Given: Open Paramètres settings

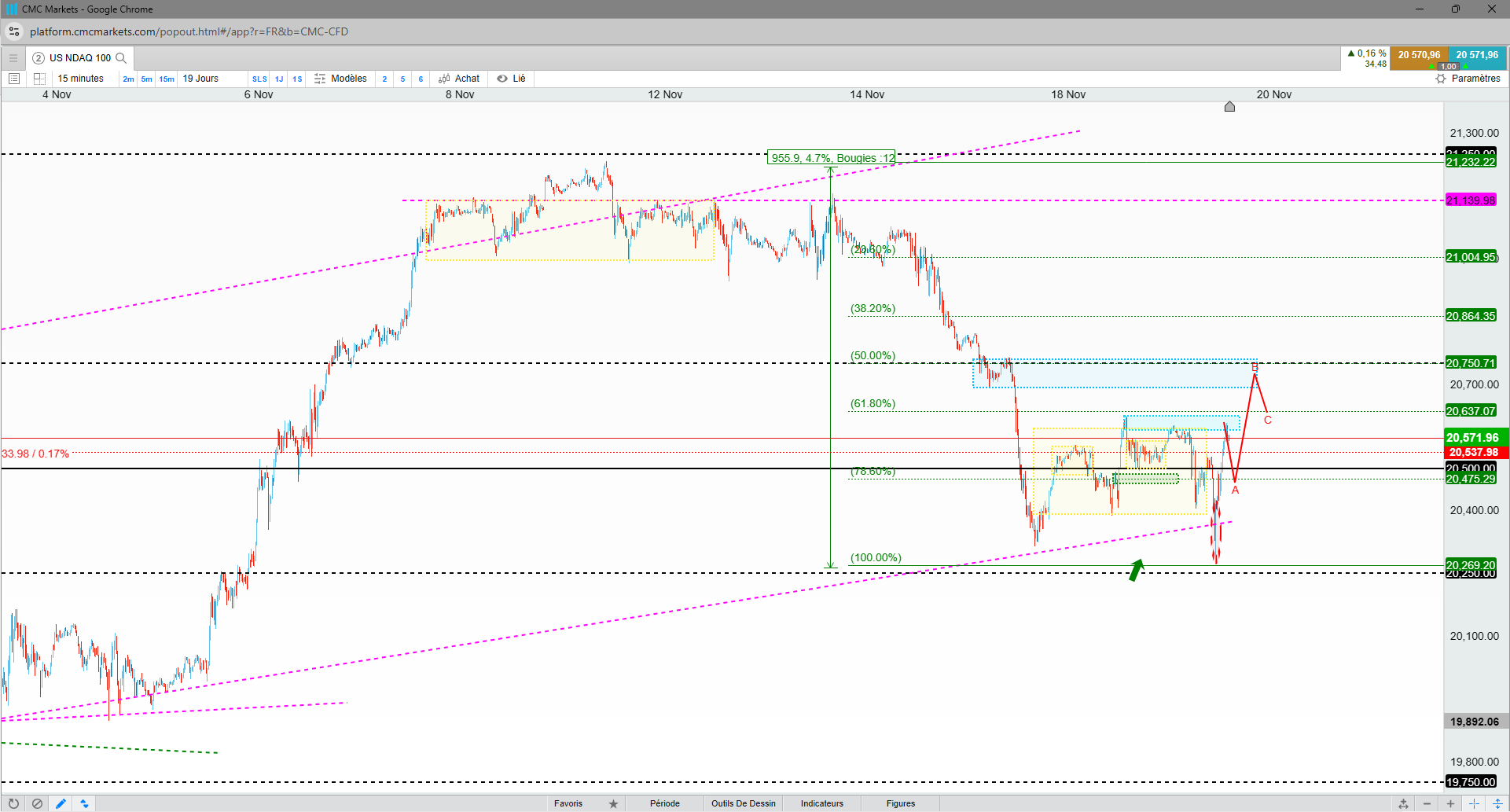Looking at the screenshot, I should pos(1468,79).
